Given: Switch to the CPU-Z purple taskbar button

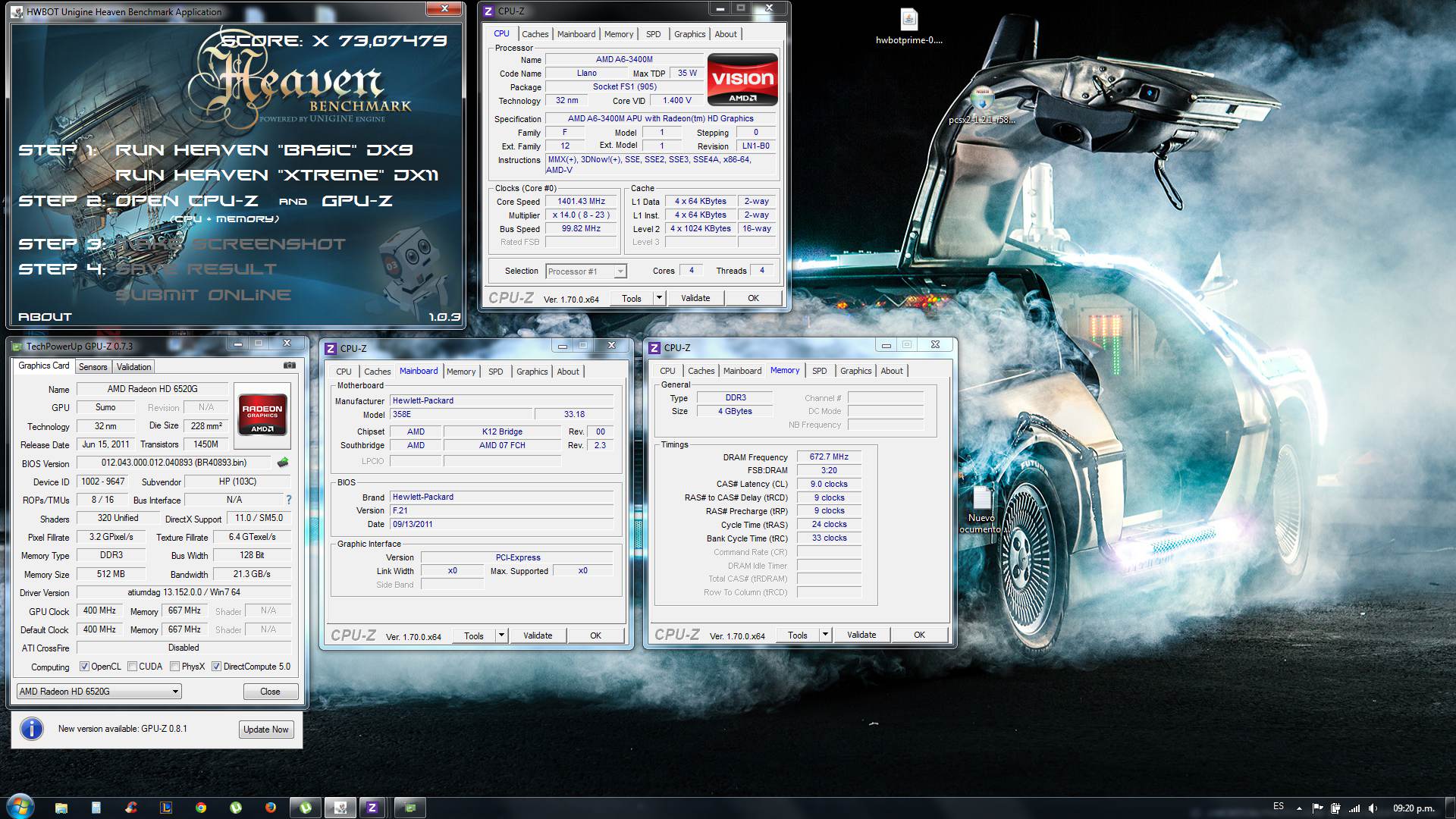Looking at the screenshot, I should pos(372,808).
